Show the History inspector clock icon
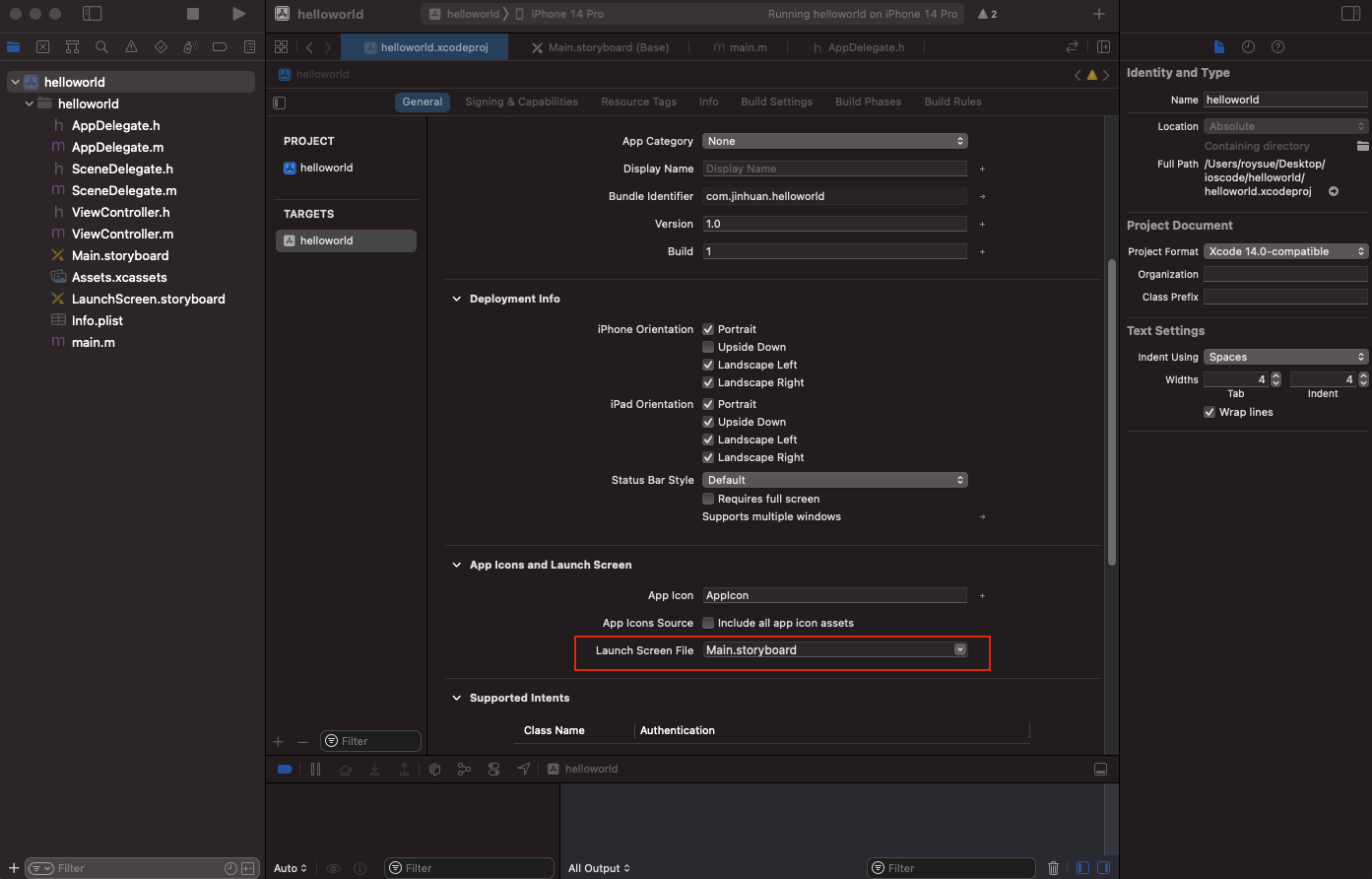Image resolution: width=1372 pixels, height=879 pixels. coord(1248,47)
